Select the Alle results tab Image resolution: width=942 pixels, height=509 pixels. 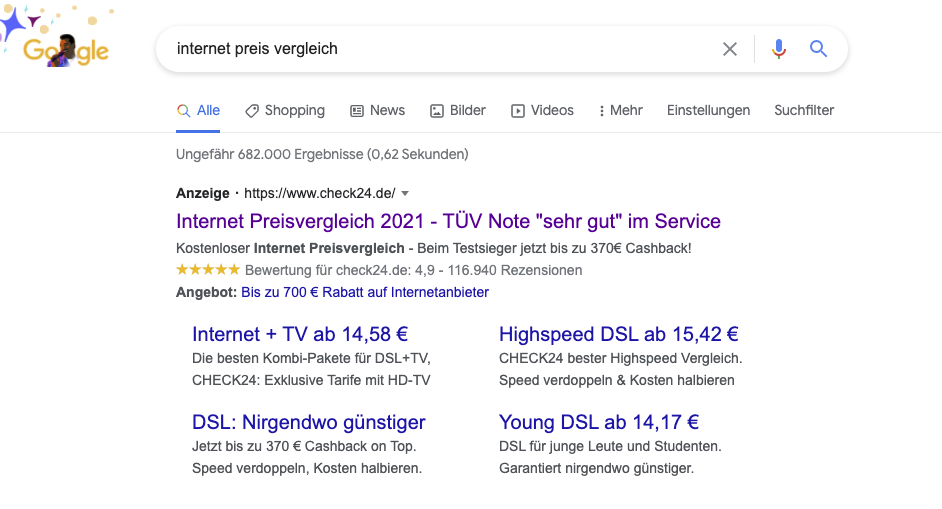tap(198, 111)
